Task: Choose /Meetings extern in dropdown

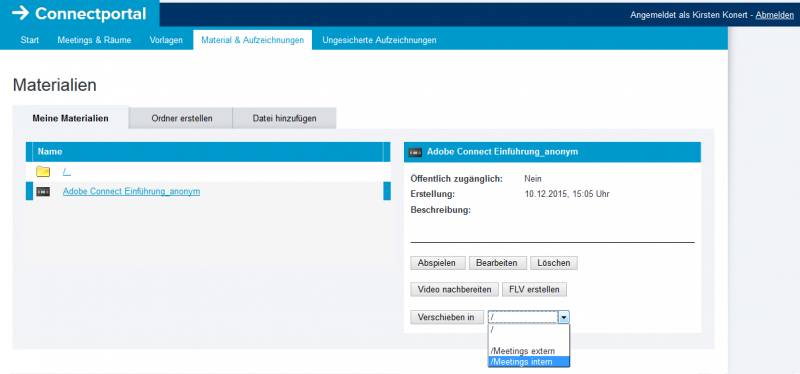Action: click(528, 351)
